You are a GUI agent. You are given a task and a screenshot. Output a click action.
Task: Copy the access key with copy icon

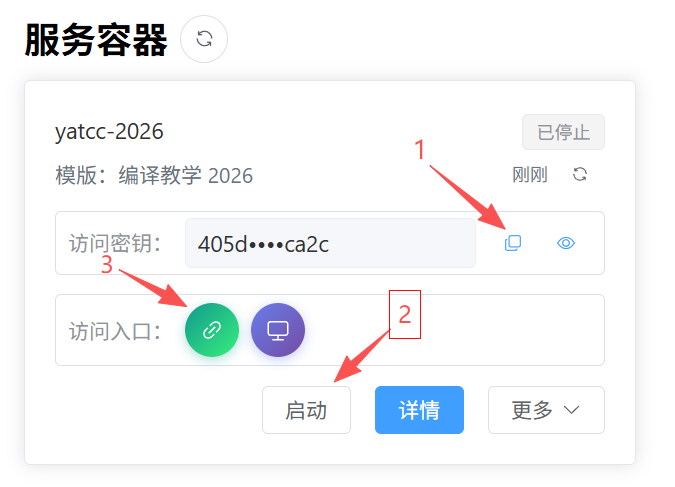point(513,243)
